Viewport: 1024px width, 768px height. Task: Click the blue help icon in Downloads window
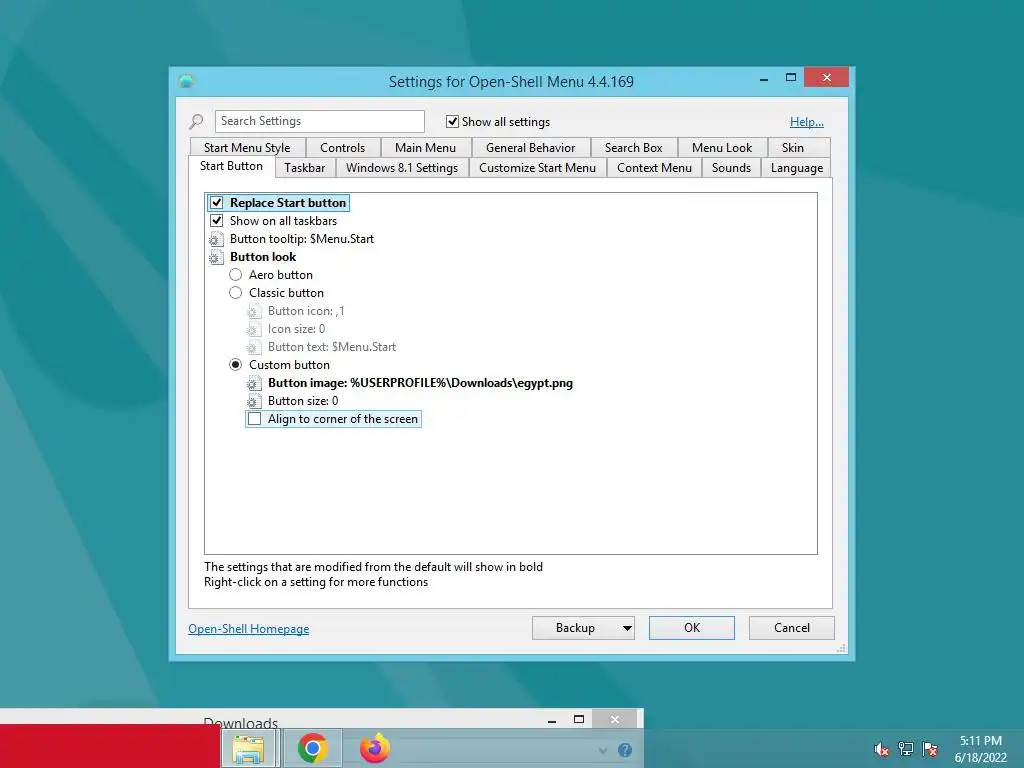pos(625,750)
